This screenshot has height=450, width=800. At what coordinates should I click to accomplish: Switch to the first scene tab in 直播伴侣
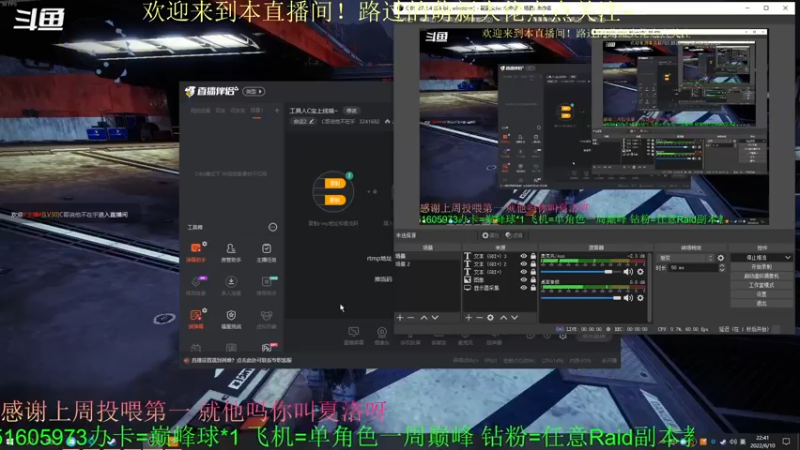pos(200,111)
